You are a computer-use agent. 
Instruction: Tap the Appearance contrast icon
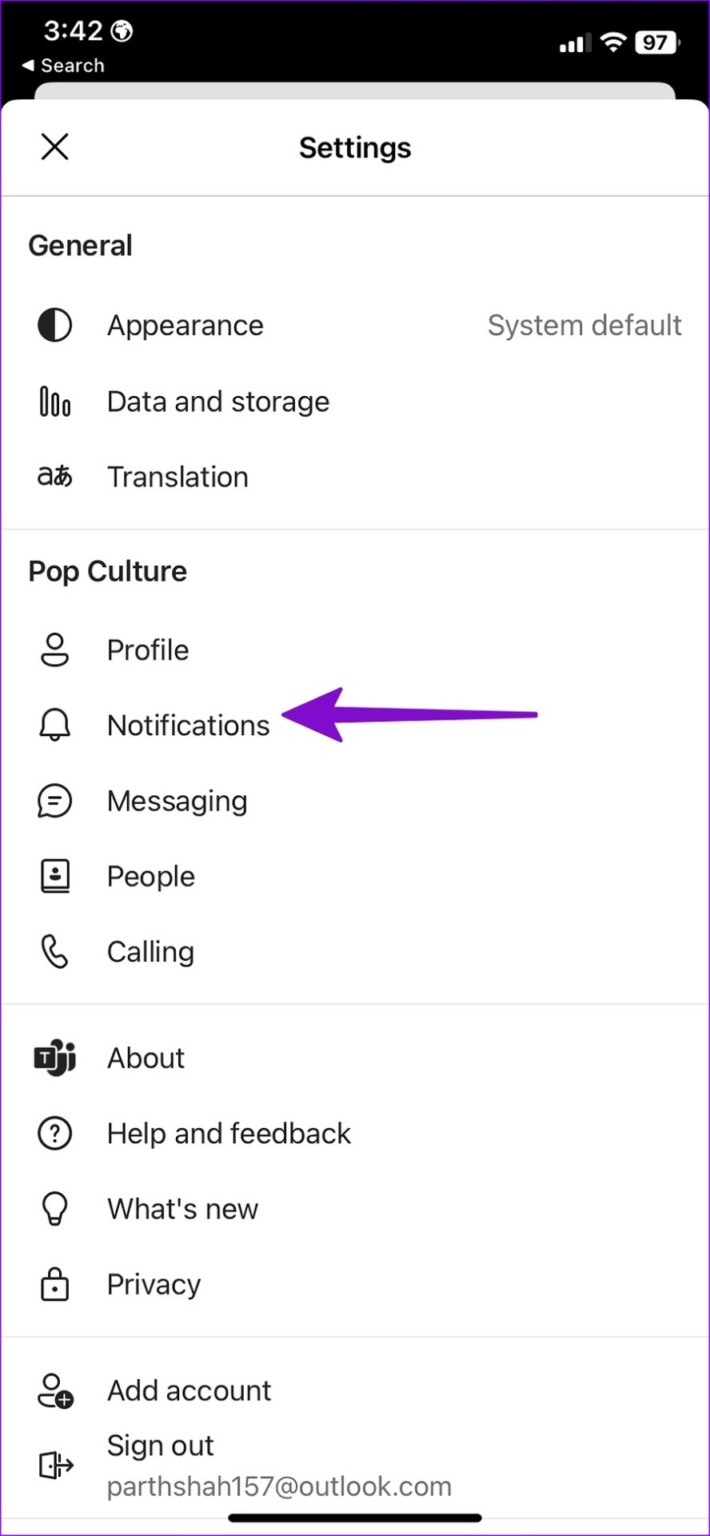(54, 324)
